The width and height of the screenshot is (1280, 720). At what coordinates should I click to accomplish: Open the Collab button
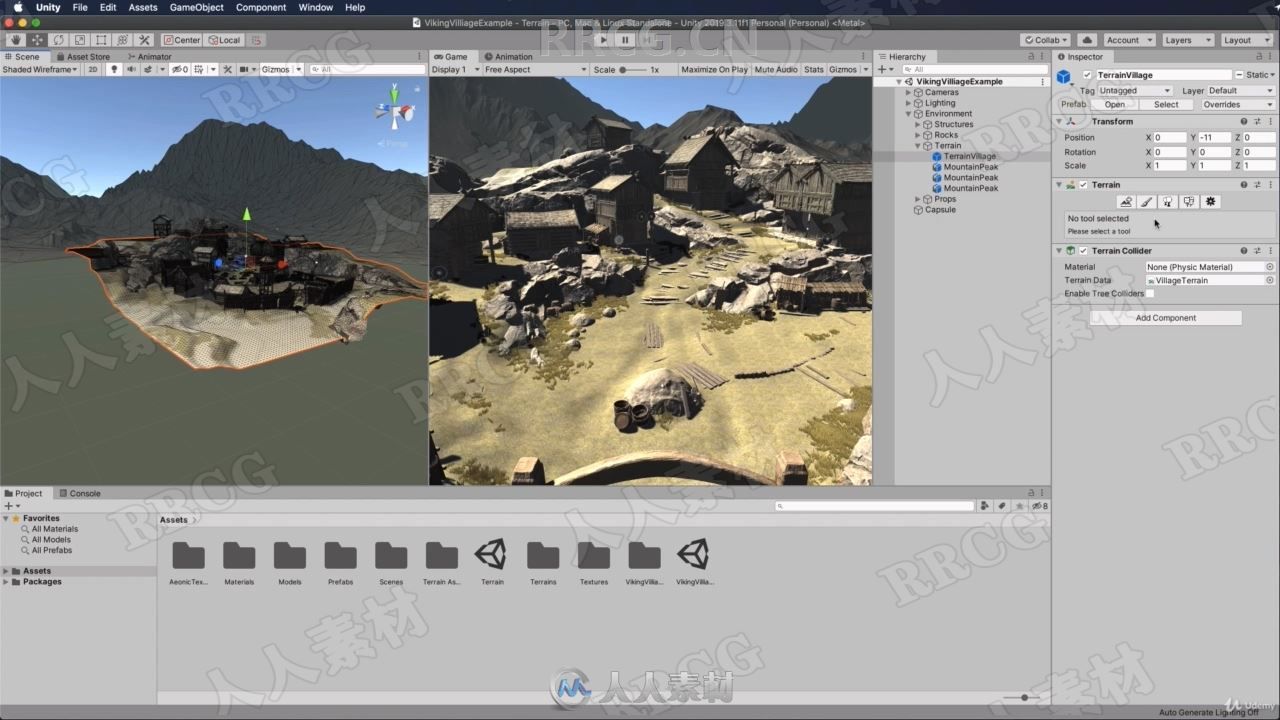1046,40
